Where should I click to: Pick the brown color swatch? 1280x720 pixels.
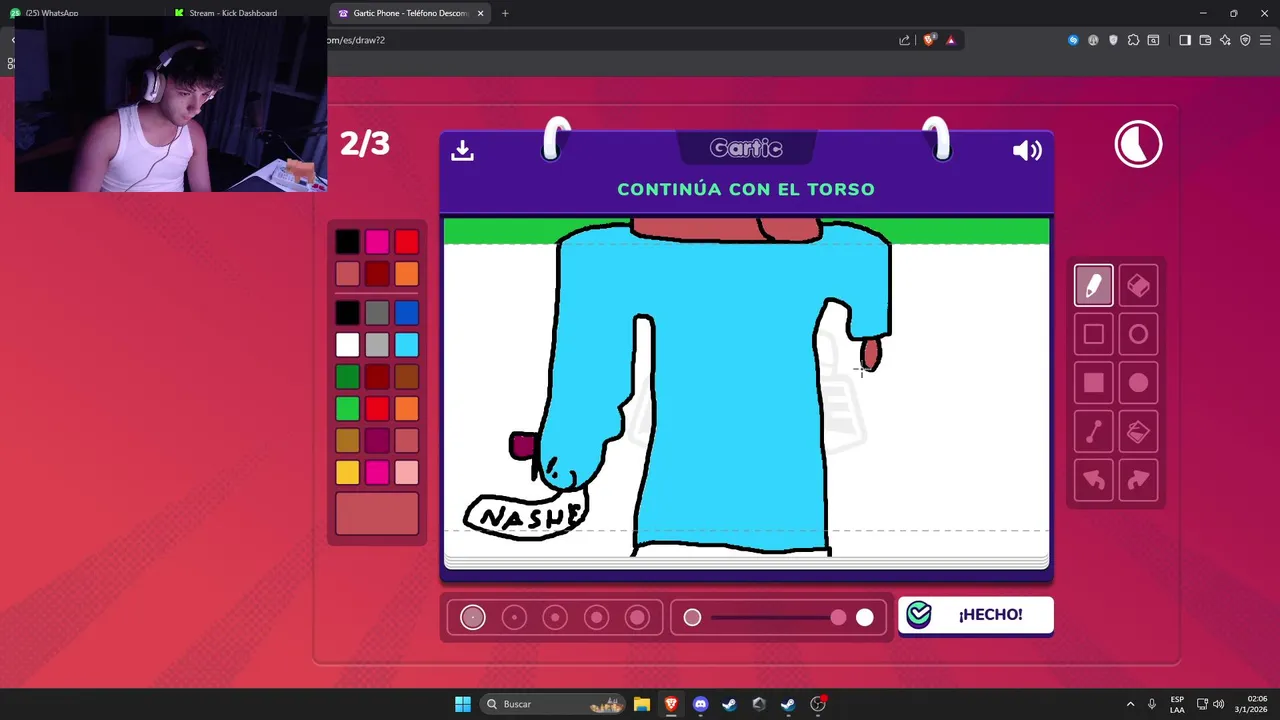click(406, 377)
